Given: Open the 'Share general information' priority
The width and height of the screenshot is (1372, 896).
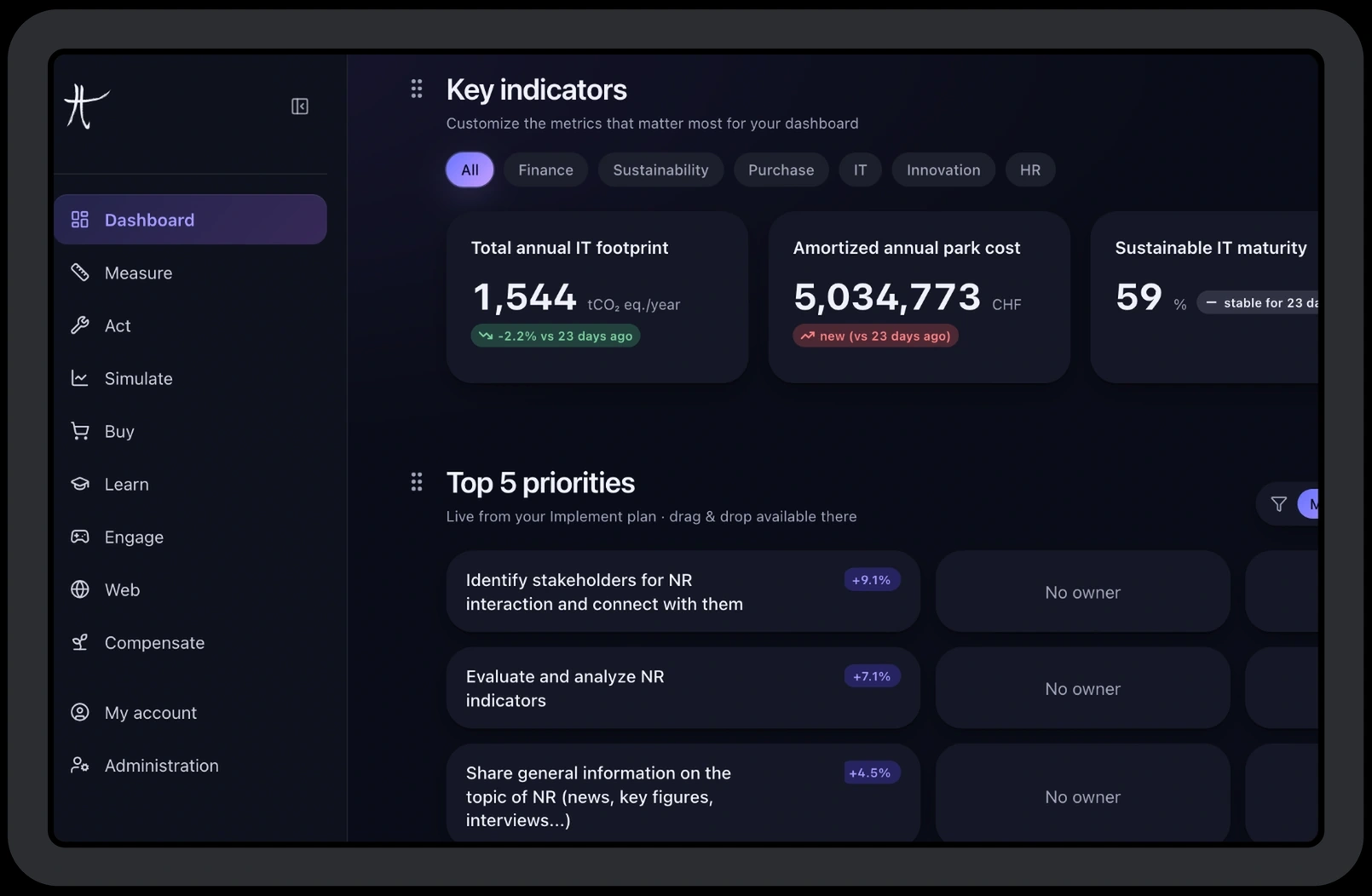Looking at the screenshot, I should pyautogui.click(x=683, y=794).
